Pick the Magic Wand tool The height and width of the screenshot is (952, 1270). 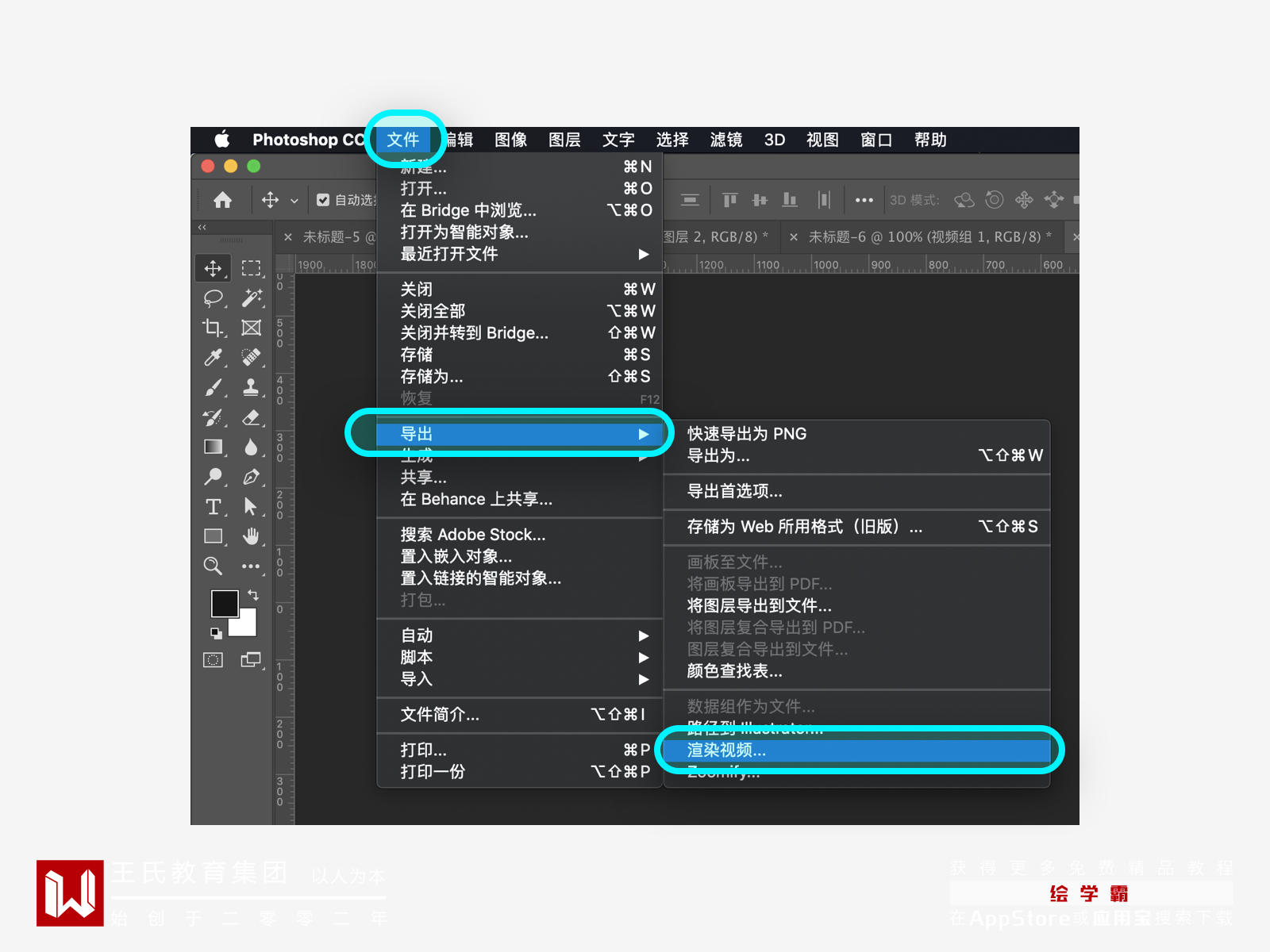pyautogui.click(x=251, y=298)
